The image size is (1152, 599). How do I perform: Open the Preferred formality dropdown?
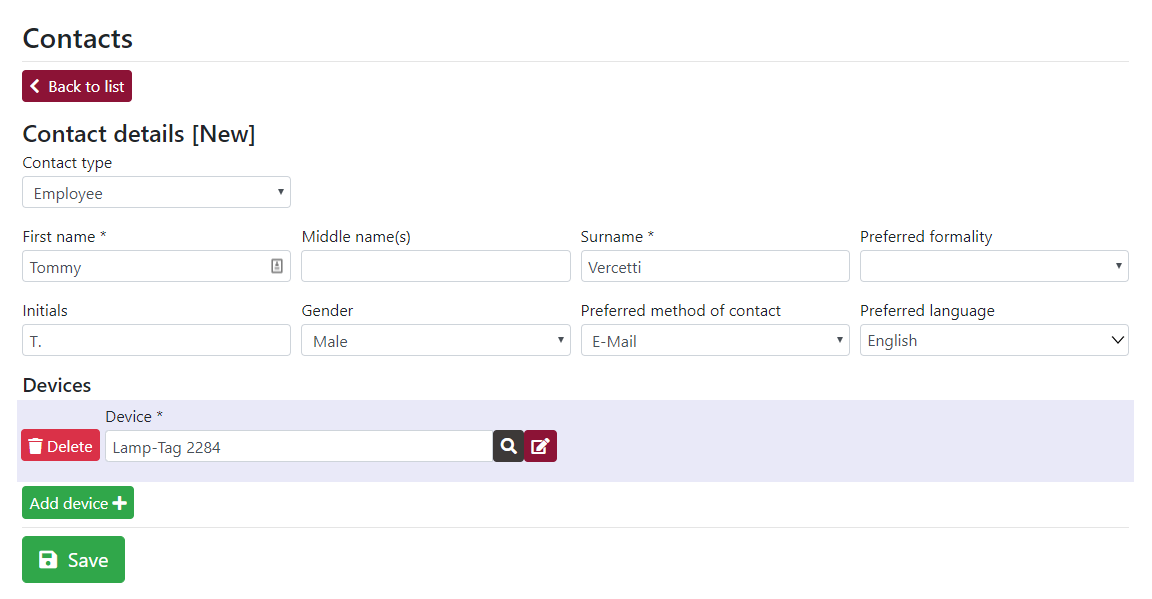[x=994, y=266]
